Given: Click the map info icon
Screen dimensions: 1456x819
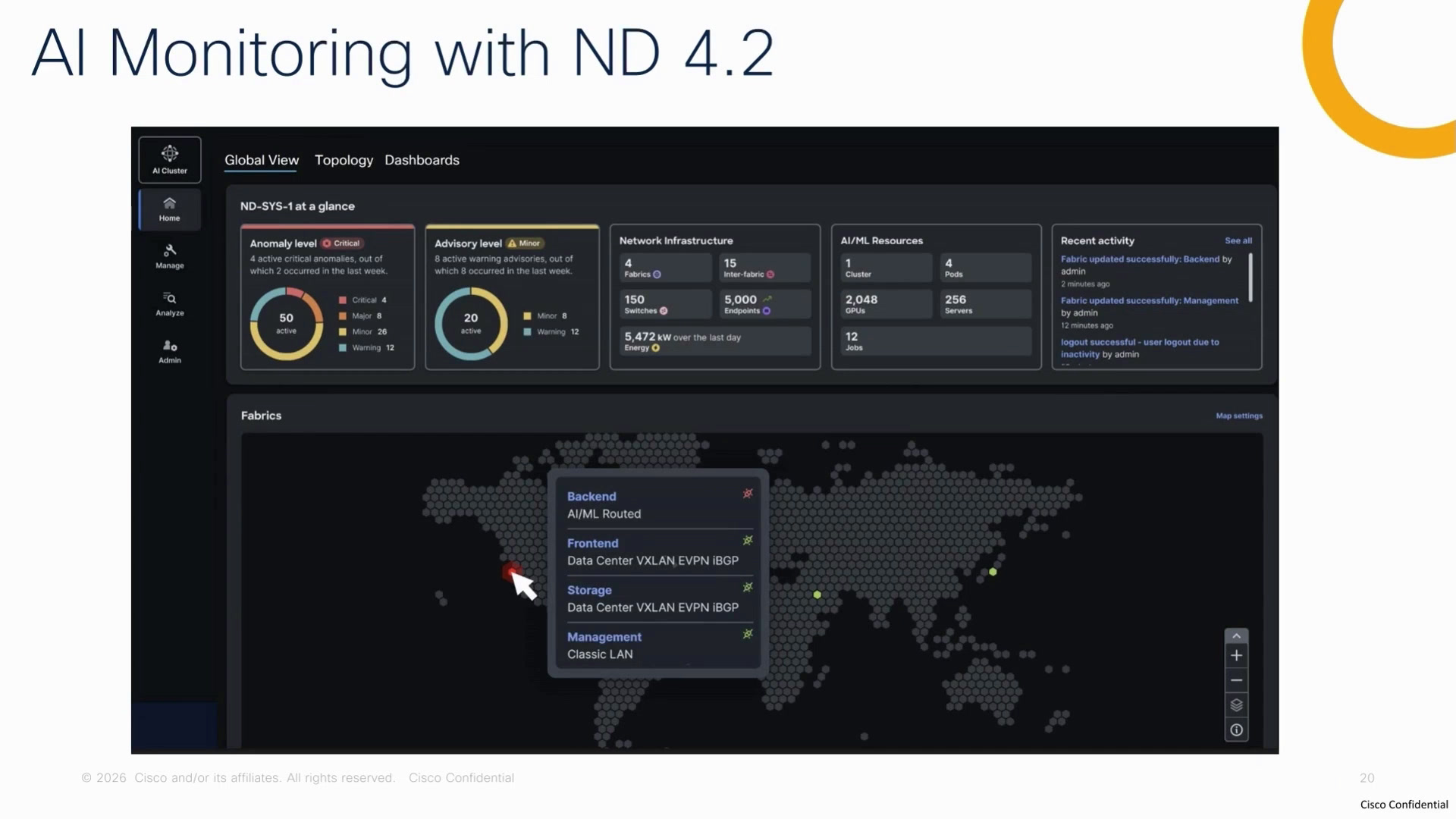Looking at the screenshot, I should pyautogui.click(x=1236, y=730).
